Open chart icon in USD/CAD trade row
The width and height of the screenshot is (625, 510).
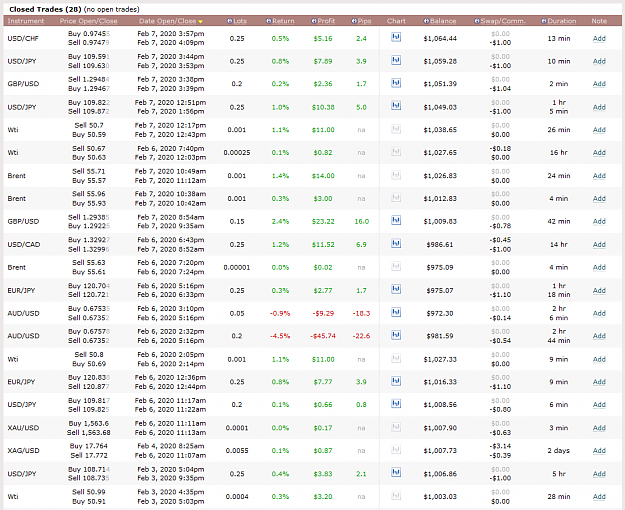pyautogui.click(x=396, y=243)
